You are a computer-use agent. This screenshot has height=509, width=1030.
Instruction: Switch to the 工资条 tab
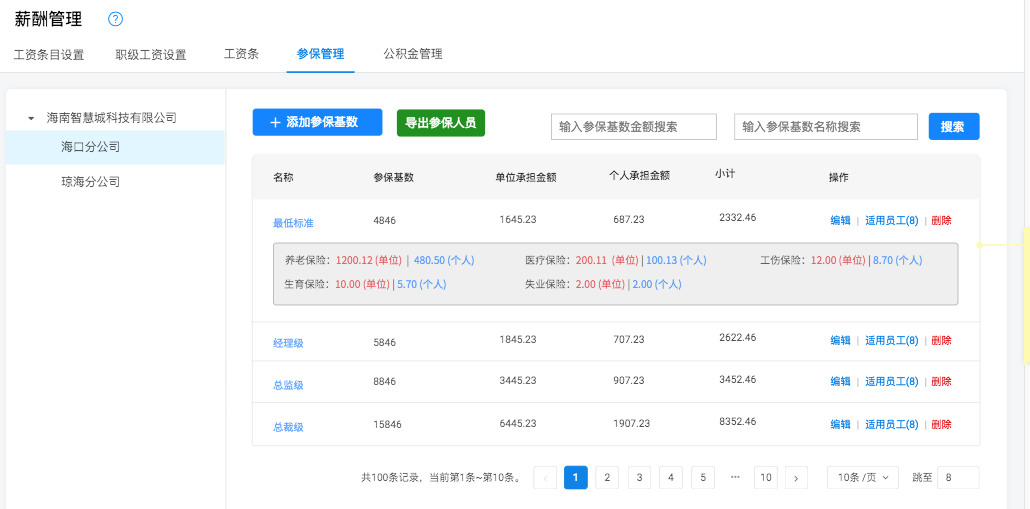[x=241, y=54]
